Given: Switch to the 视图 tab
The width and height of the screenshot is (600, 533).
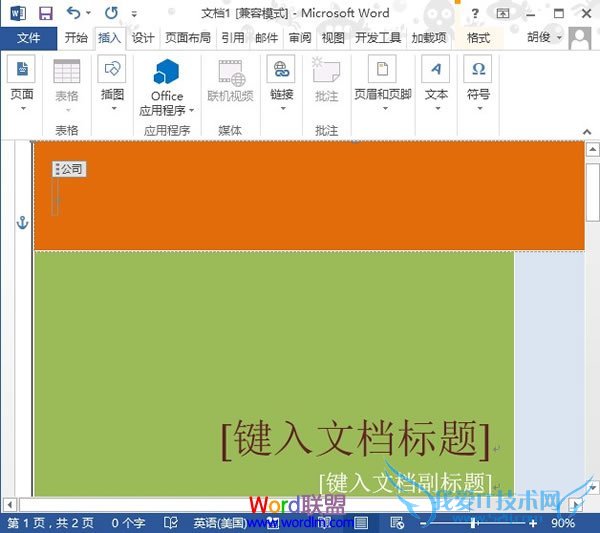Looking at the screenshot, I should [333, 38].
